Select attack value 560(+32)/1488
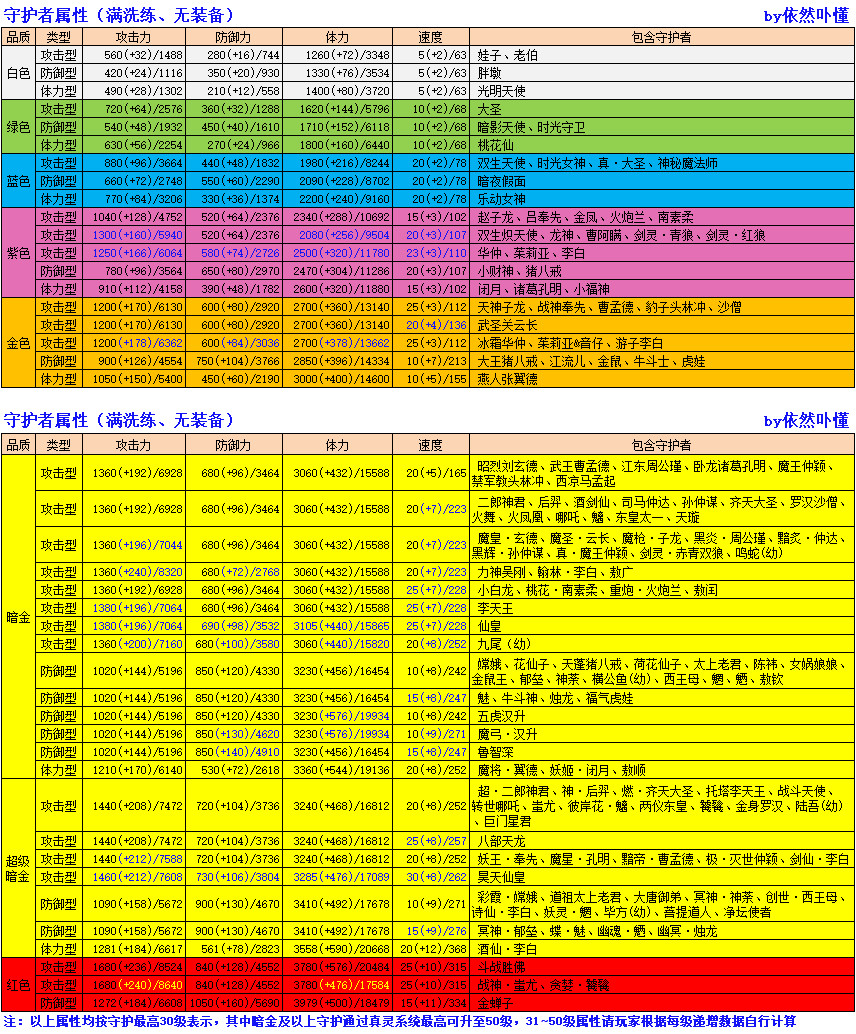 [x=143, y=55]
